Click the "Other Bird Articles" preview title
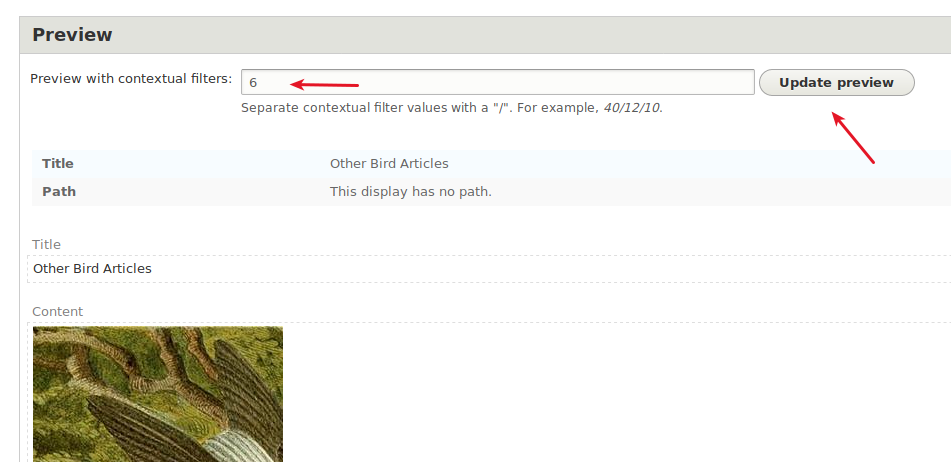Viewport: 951px width, 462px height. click(x=92, y=269)
